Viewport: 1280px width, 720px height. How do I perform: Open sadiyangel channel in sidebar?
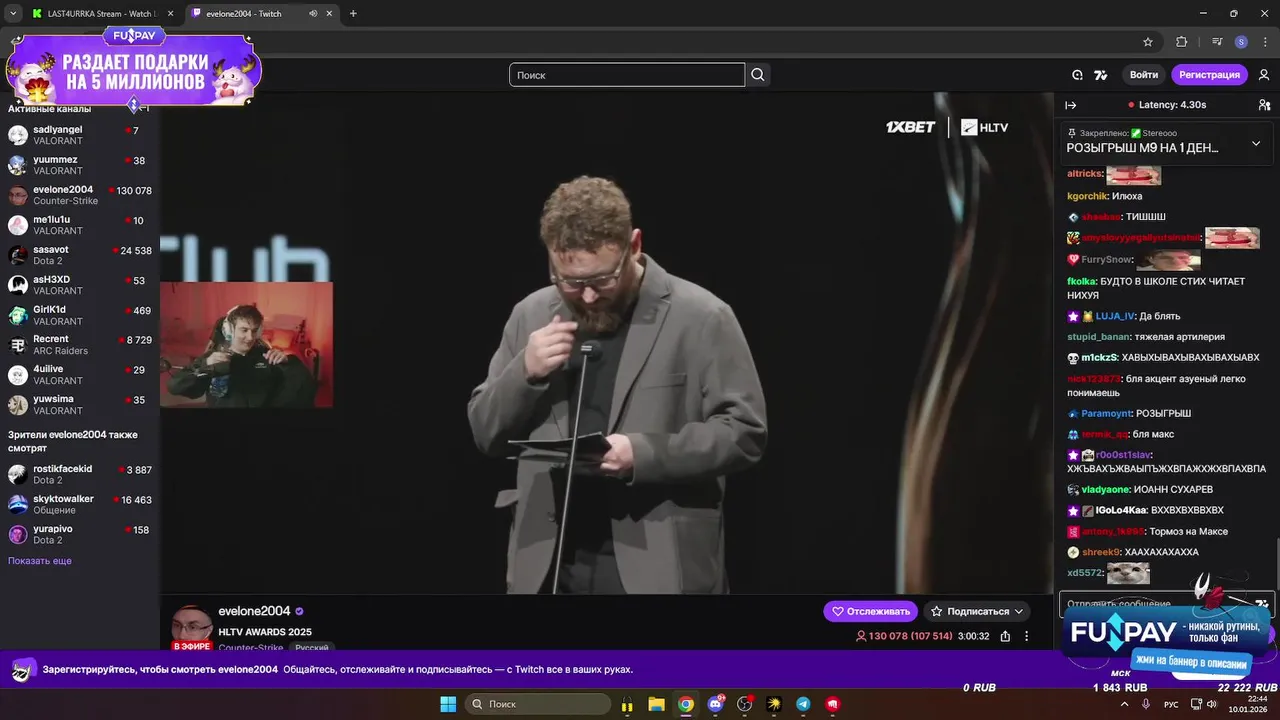click(x=80, y=135)
